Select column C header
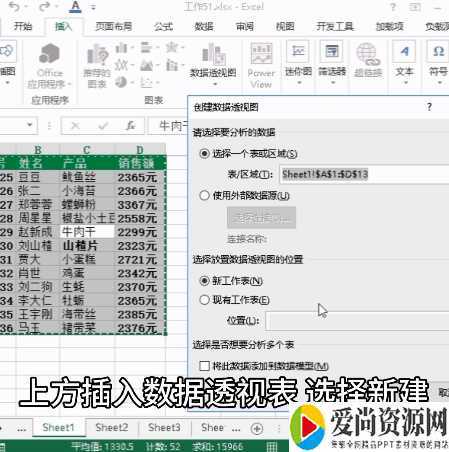449x452 pixels. coord(87,150)
